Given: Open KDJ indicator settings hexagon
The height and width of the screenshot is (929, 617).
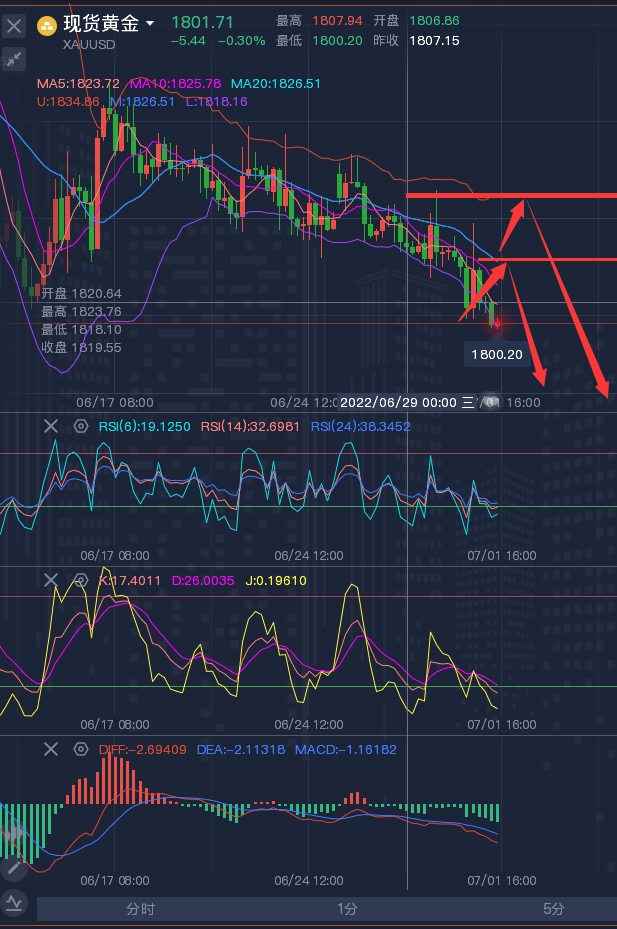Looking at the screenshot, I should 81,580.
